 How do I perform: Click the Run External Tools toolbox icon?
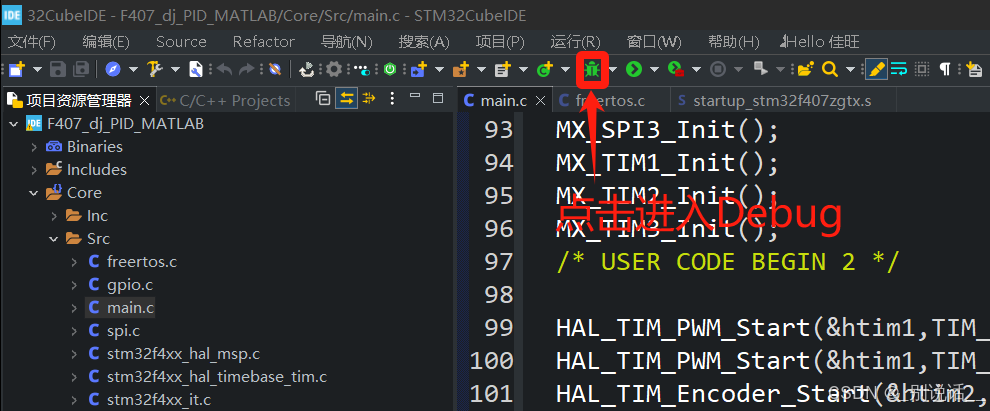click(676, 69)
